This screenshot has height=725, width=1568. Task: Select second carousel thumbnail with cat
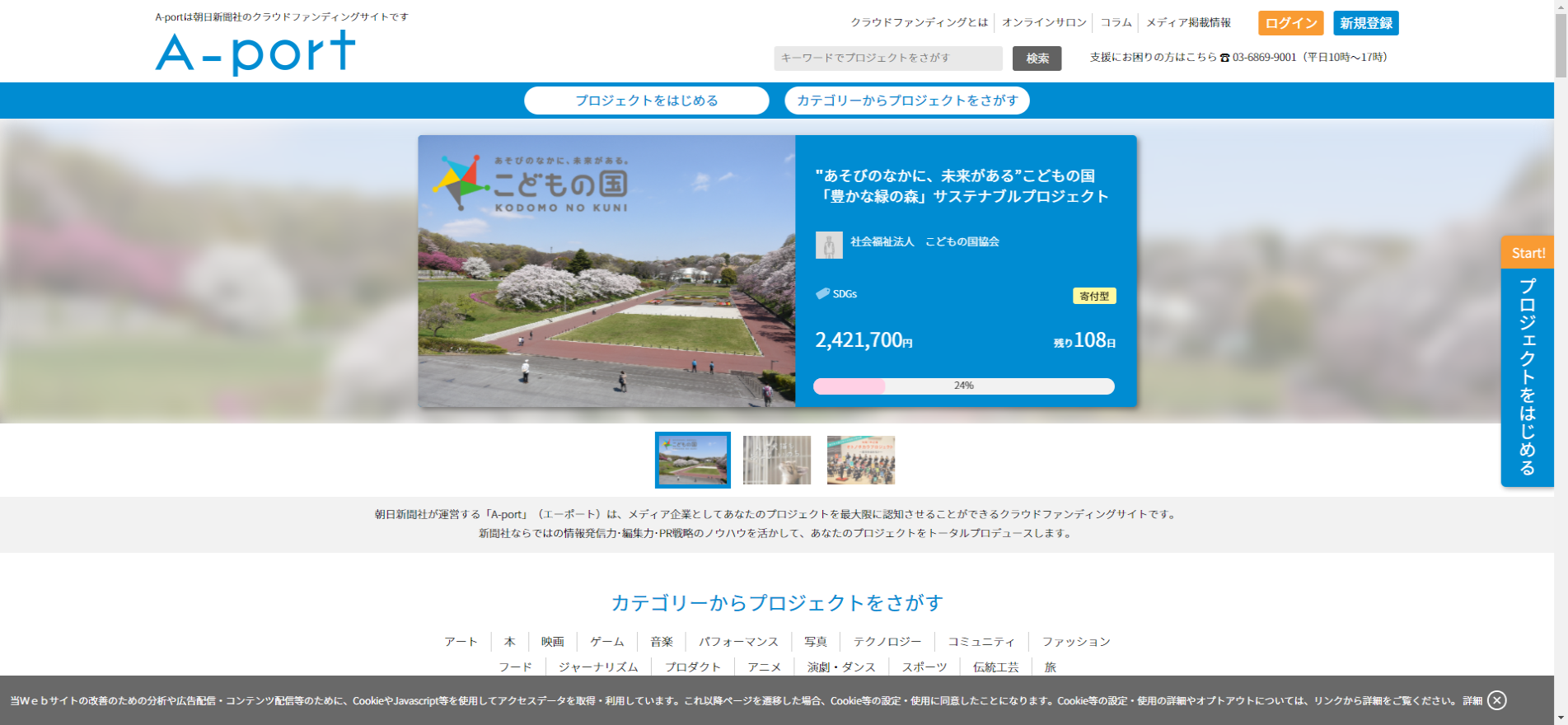click(x=776, y=460)
